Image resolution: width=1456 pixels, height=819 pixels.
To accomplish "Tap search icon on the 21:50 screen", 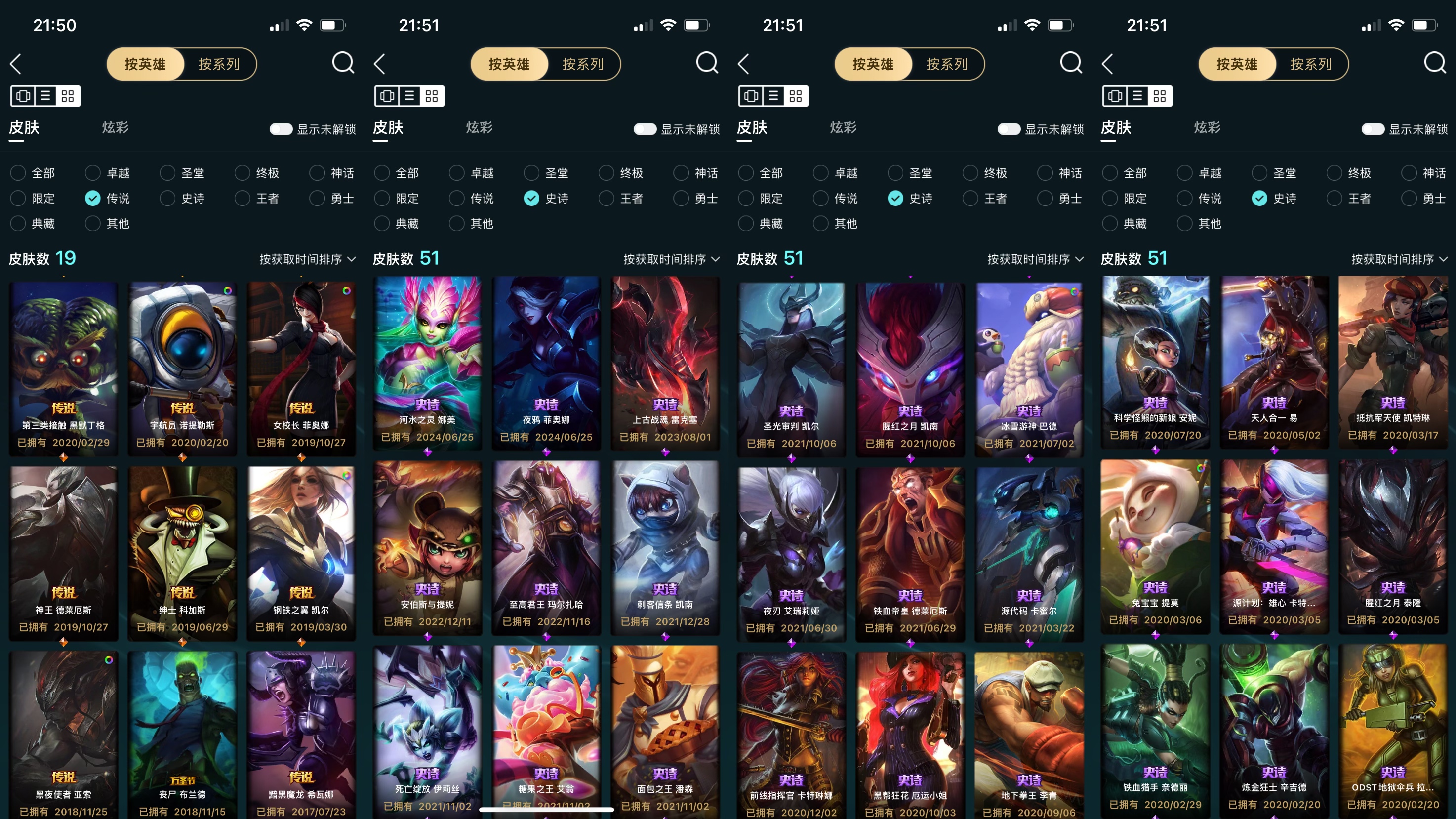I will tap(343, 63).
